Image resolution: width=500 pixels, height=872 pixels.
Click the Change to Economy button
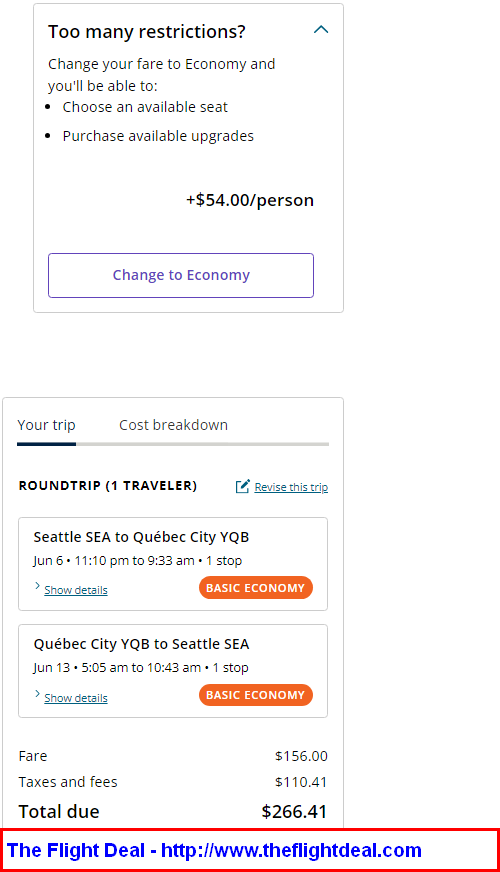(x=181, y=275)
